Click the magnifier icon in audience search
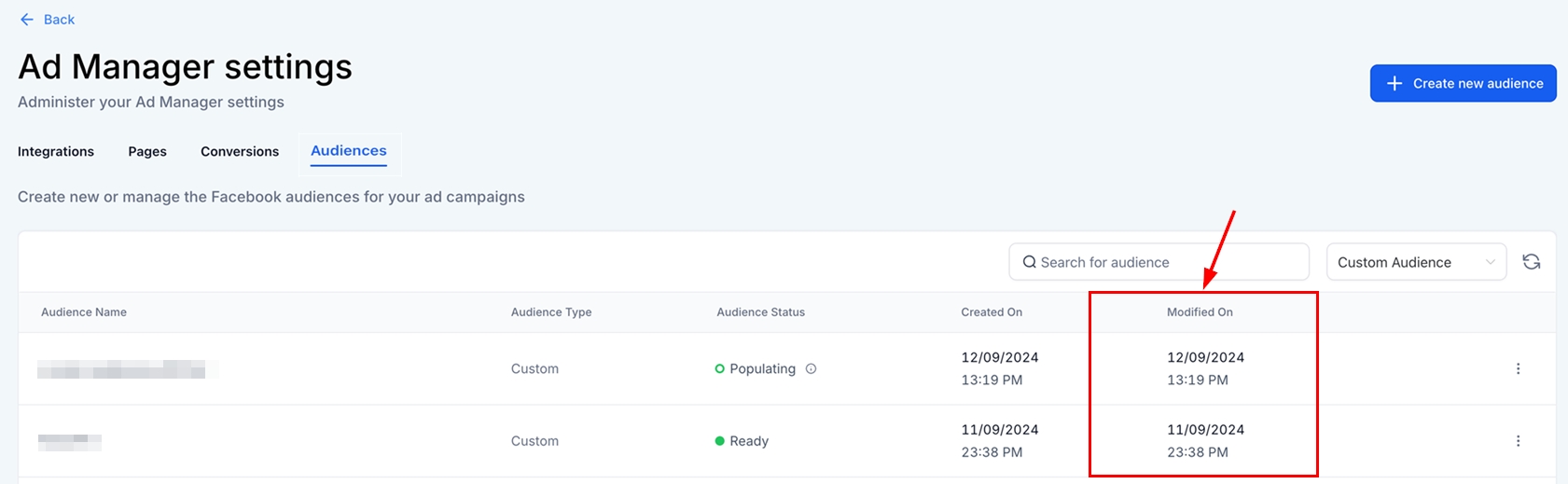1568x484 pixels. tap(1029, 262)
